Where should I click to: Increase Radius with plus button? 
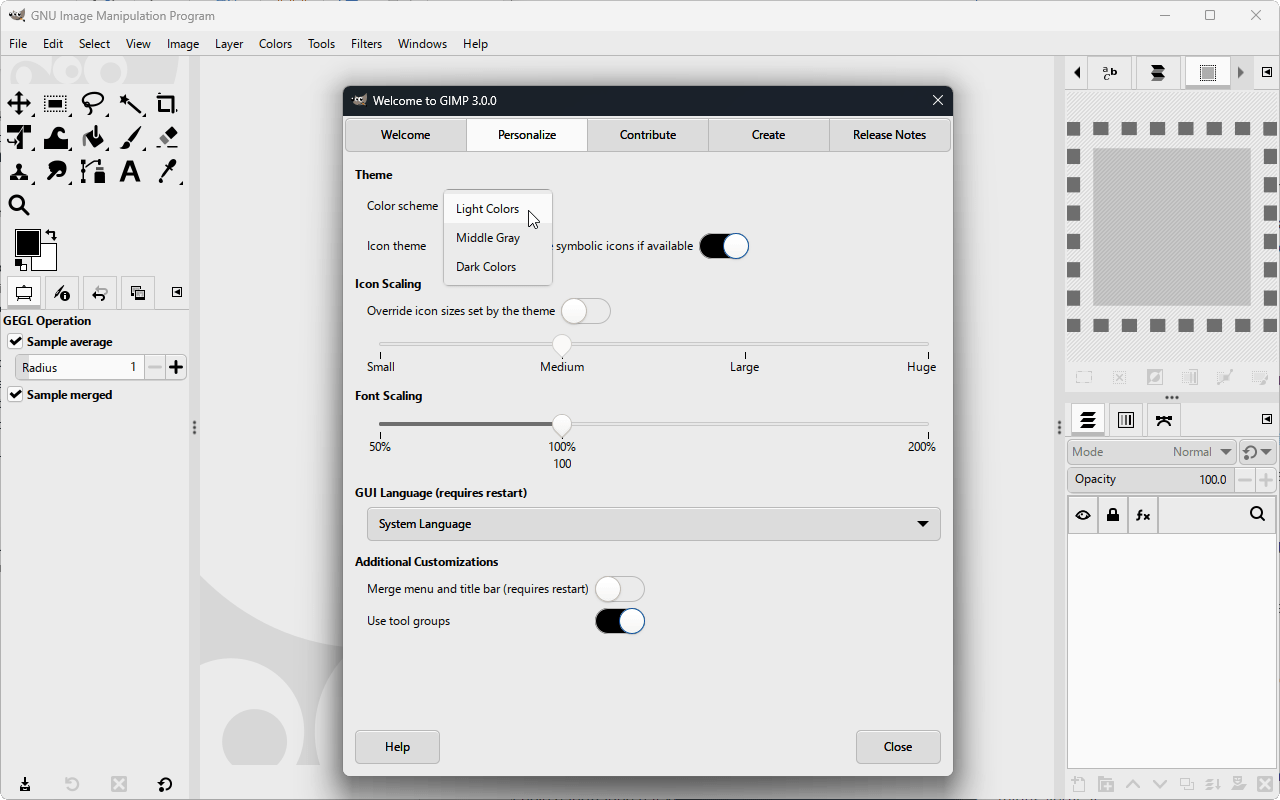176,367
